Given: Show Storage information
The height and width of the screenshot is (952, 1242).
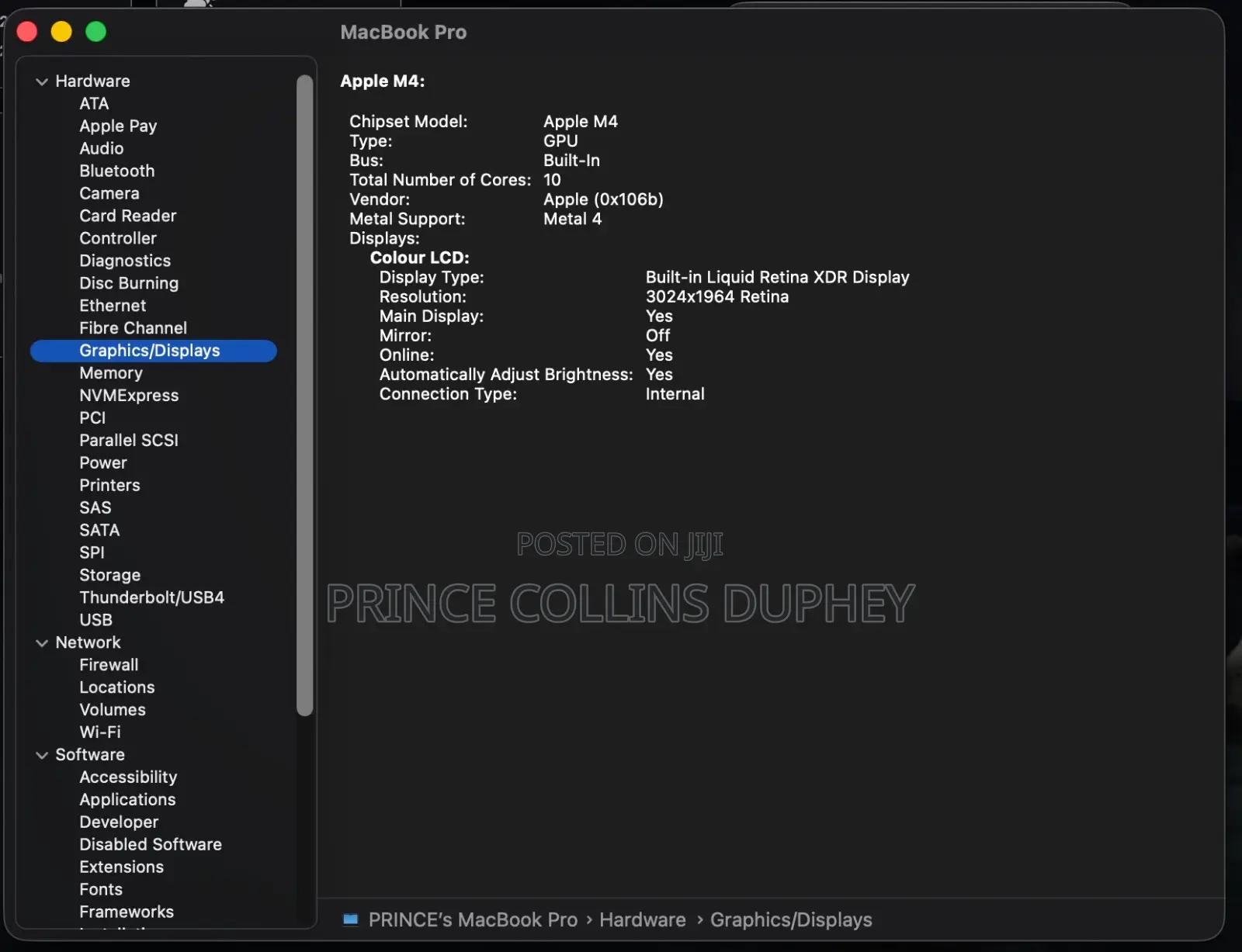Looking at the screenshot, I should coord(110,576).
